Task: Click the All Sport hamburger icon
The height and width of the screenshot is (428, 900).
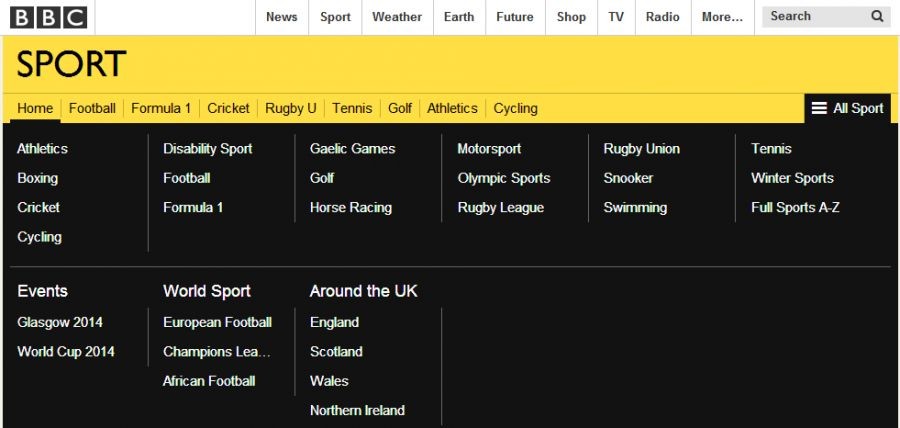Action: (x=819, y=108)
